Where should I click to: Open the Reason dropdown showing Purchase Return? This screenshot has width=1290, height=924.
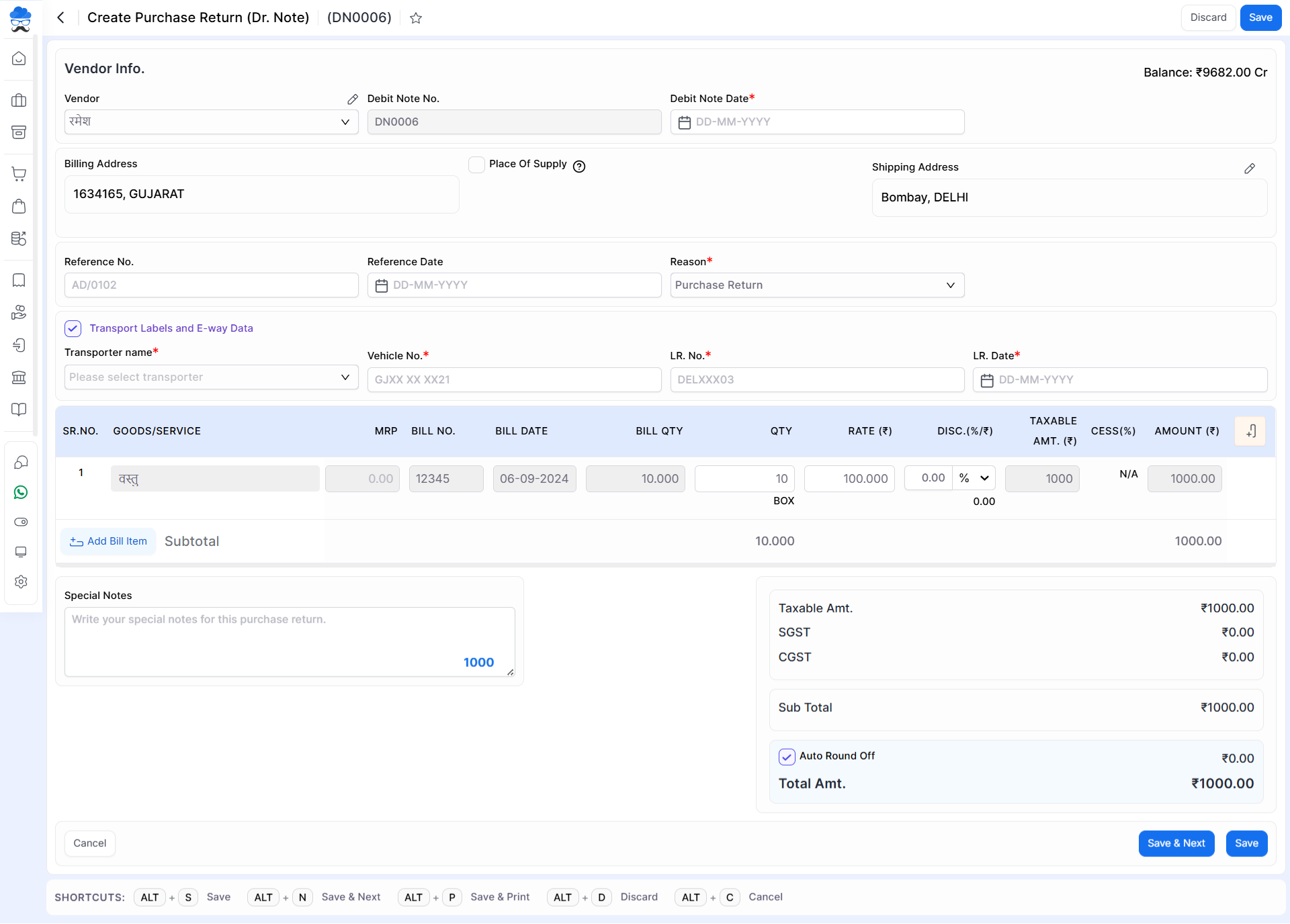(817, 285)
